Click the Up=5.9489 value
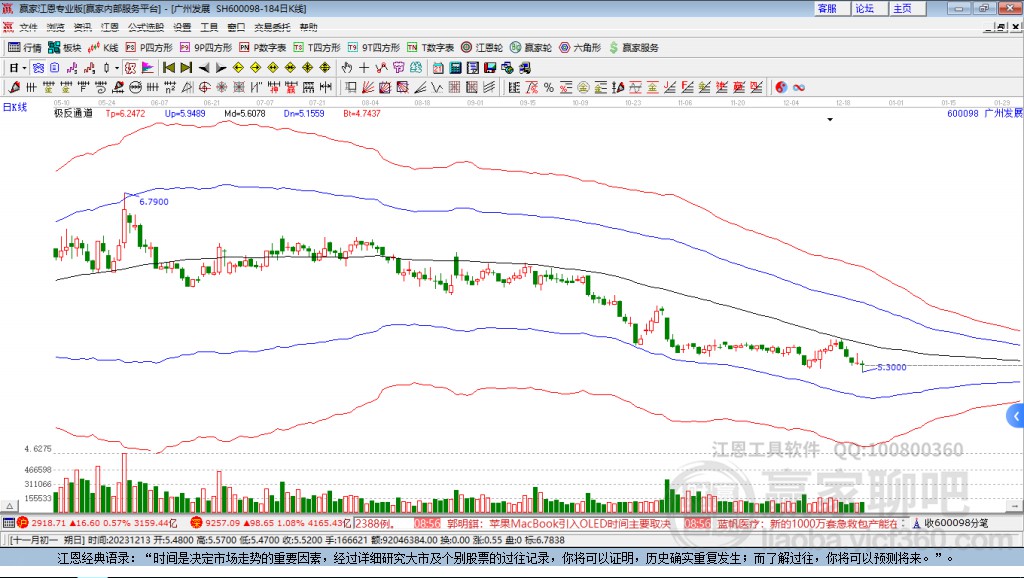Viewport: 1024px width, 578px height. [x=185, y=113]
